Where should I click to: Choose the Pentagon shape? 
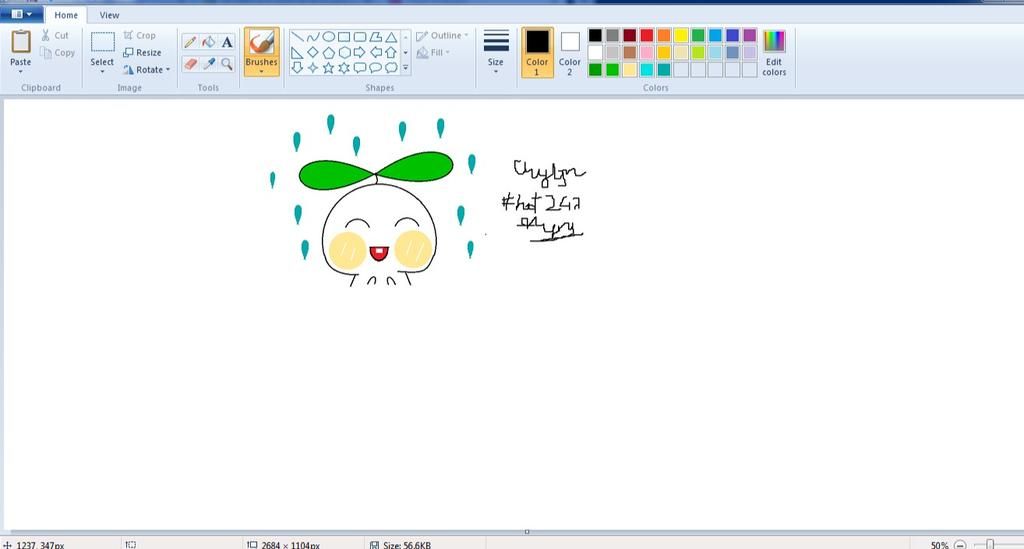click(x=328, y=52)
